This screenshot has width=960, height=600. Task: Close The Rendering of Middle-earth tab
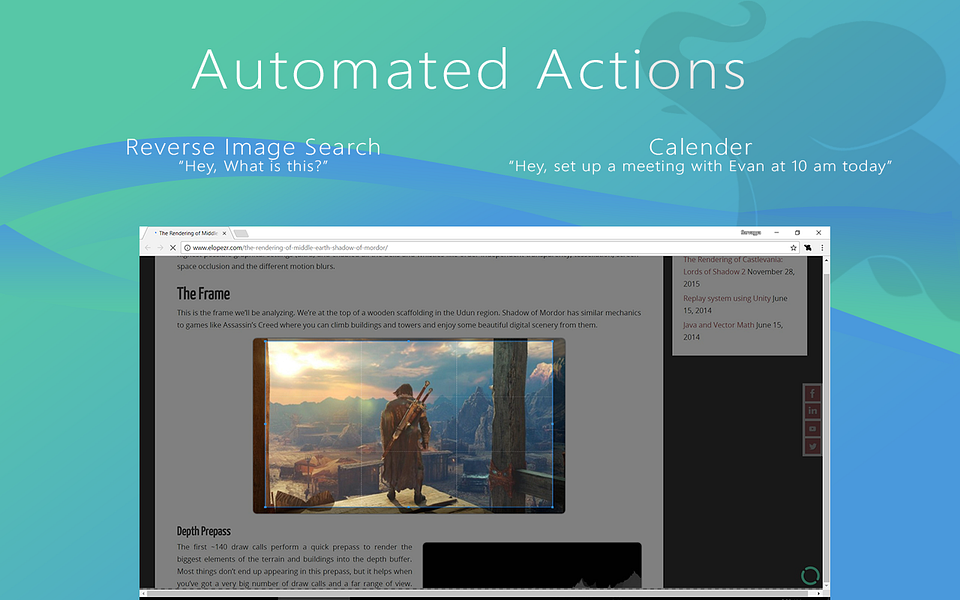pos(224,233)
